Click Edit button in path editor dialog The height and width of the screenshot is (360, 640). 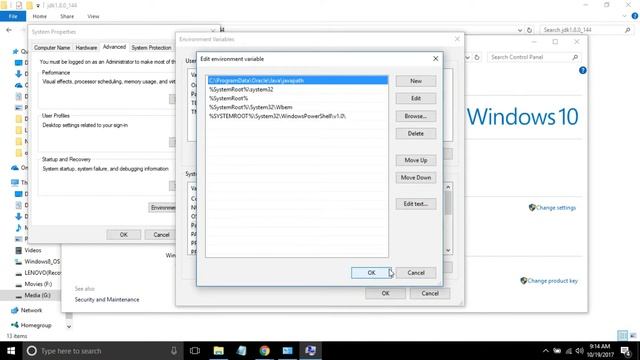pos(416,98)
